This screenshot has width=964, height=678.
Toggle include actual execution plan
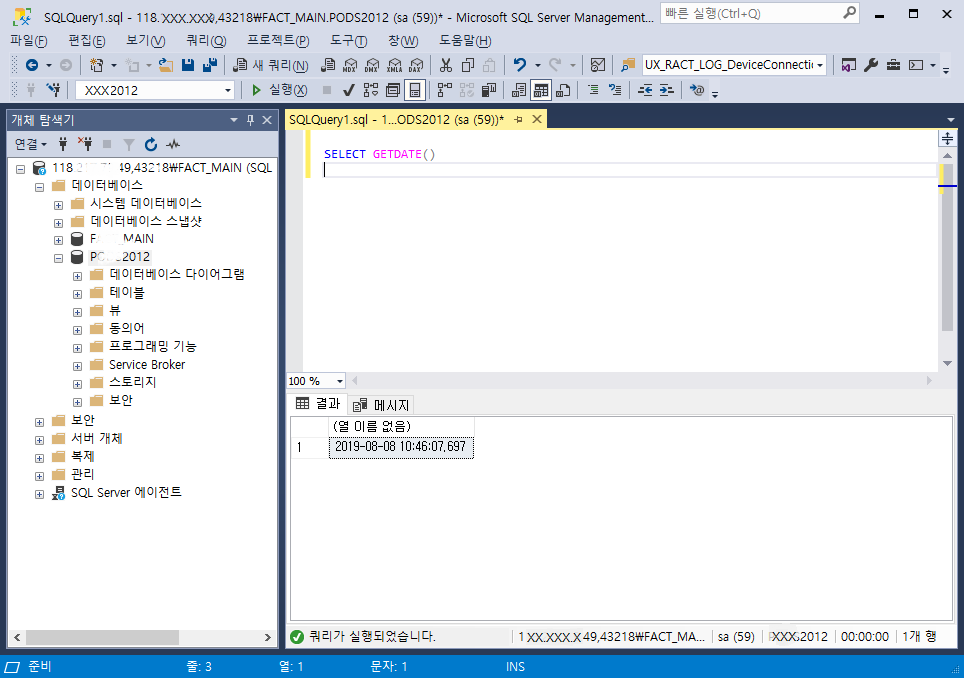(x=444, y=90)
